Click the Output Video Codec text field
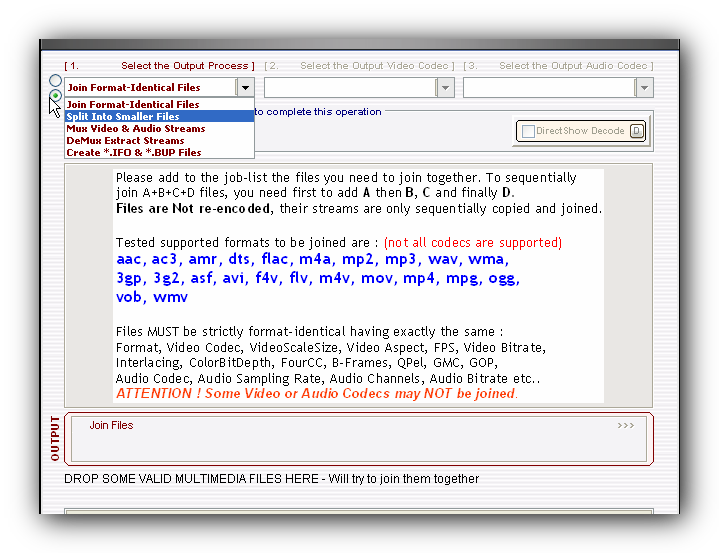719x553 pixels. (350, 88)
